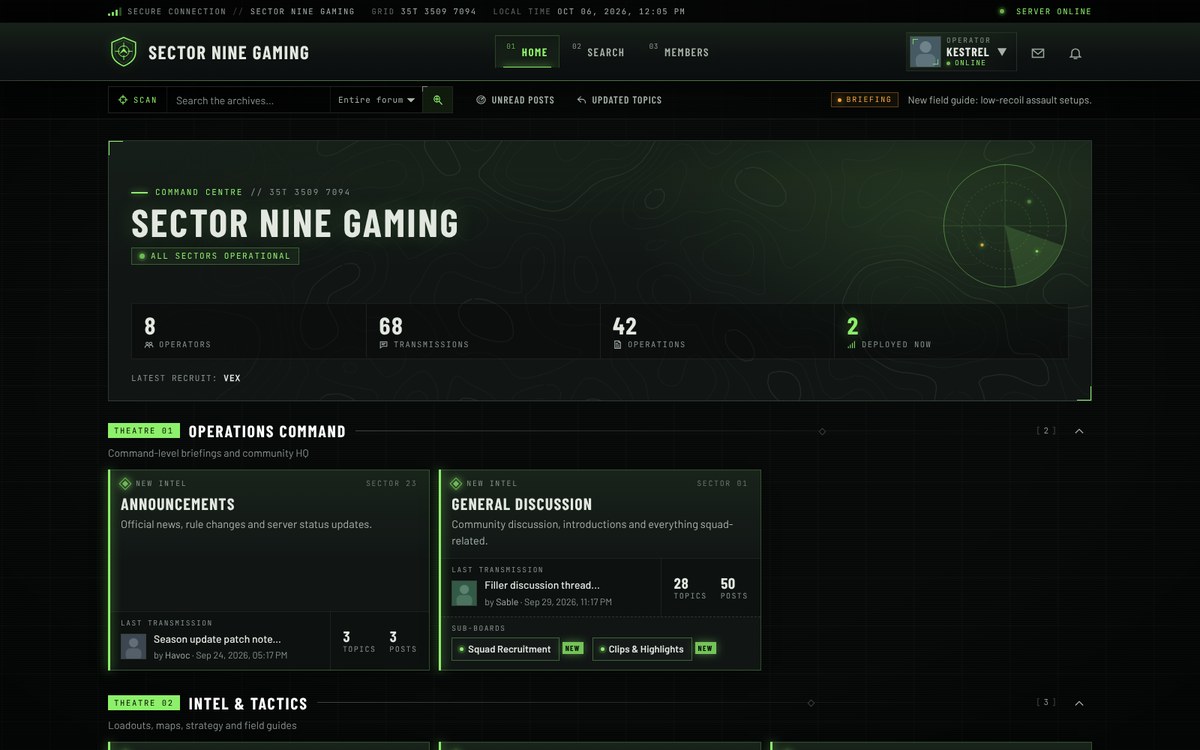Click the signal bars Secure Connection icon
The height and width of the screenshot is (750, 1200).
click(114, 11)
